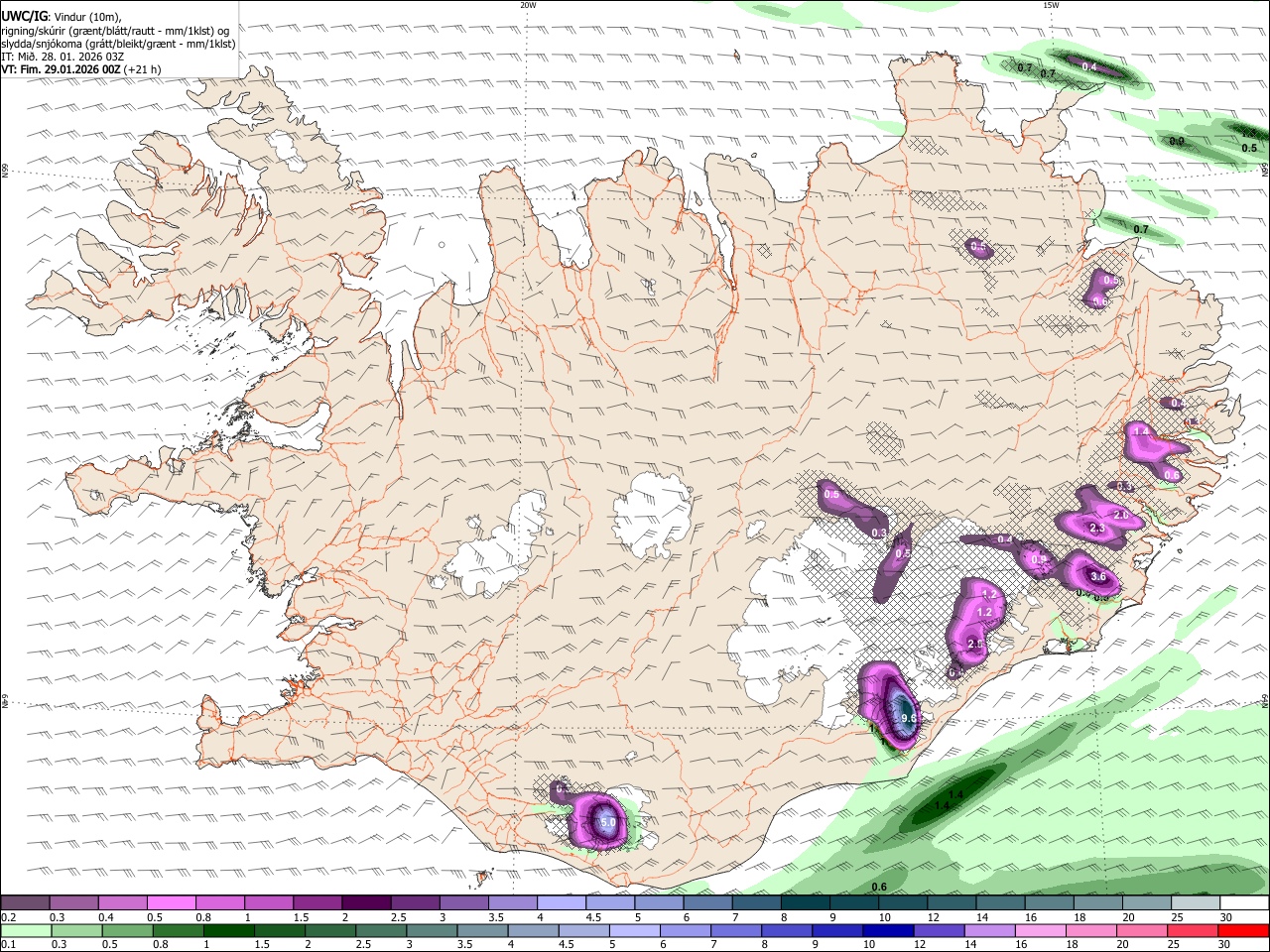The image size is (1270, 952).
Task: Pick the rain-scale swatch starting at 14
Action: coord(990,931)
